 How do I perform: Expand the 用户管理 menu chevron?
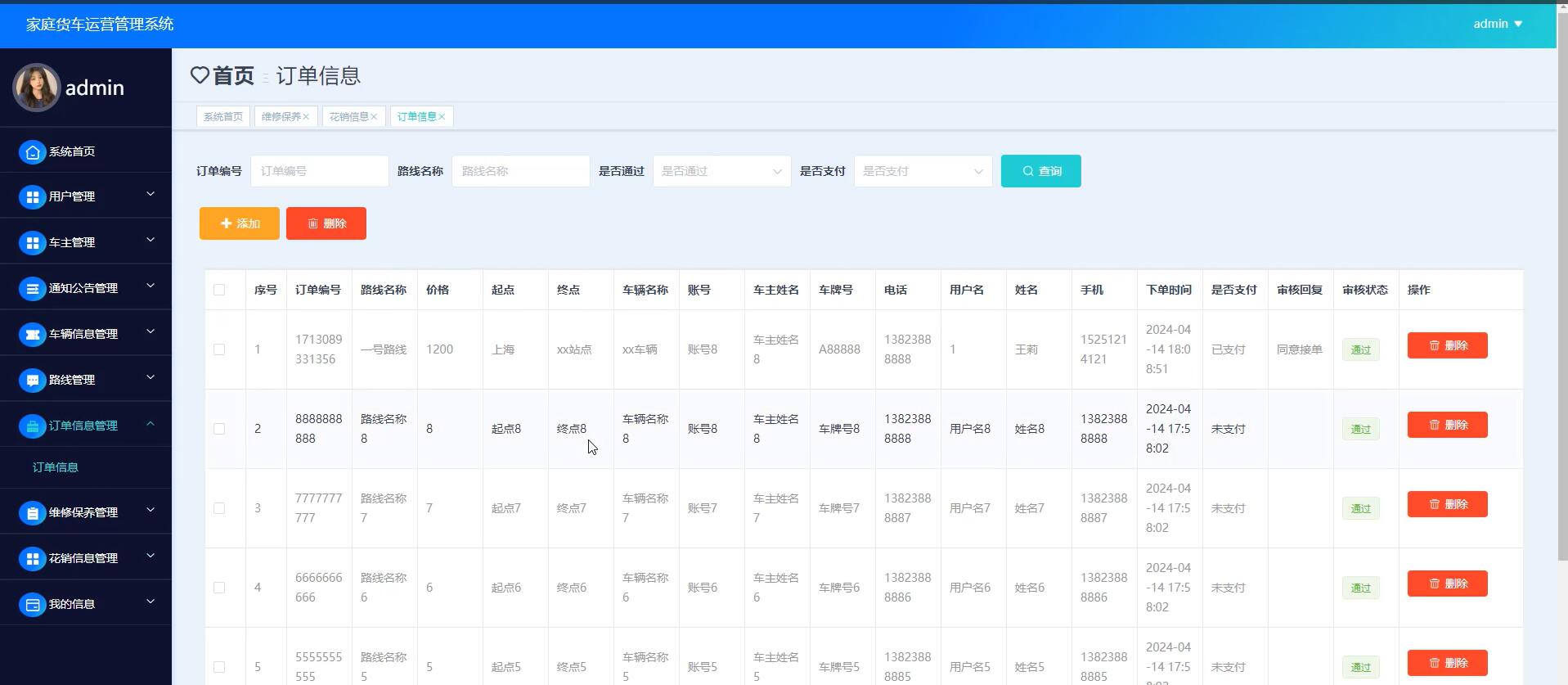pyautogui.click(x=151, y=194)
